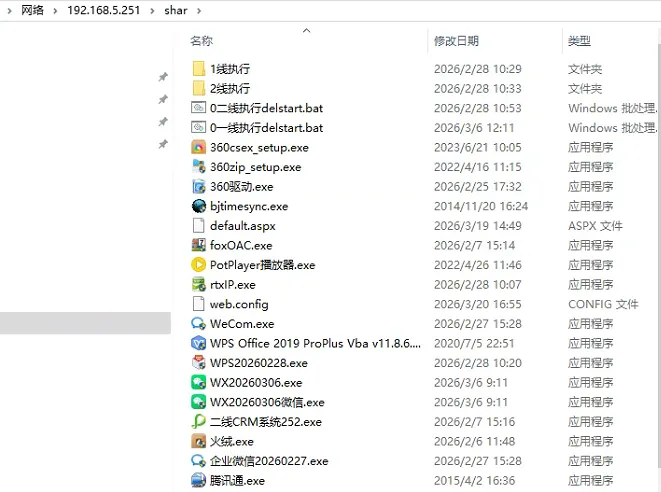Select the WPS Office 2019 ProPlus icon
This screenshot has width=661, height=492.
199,343
